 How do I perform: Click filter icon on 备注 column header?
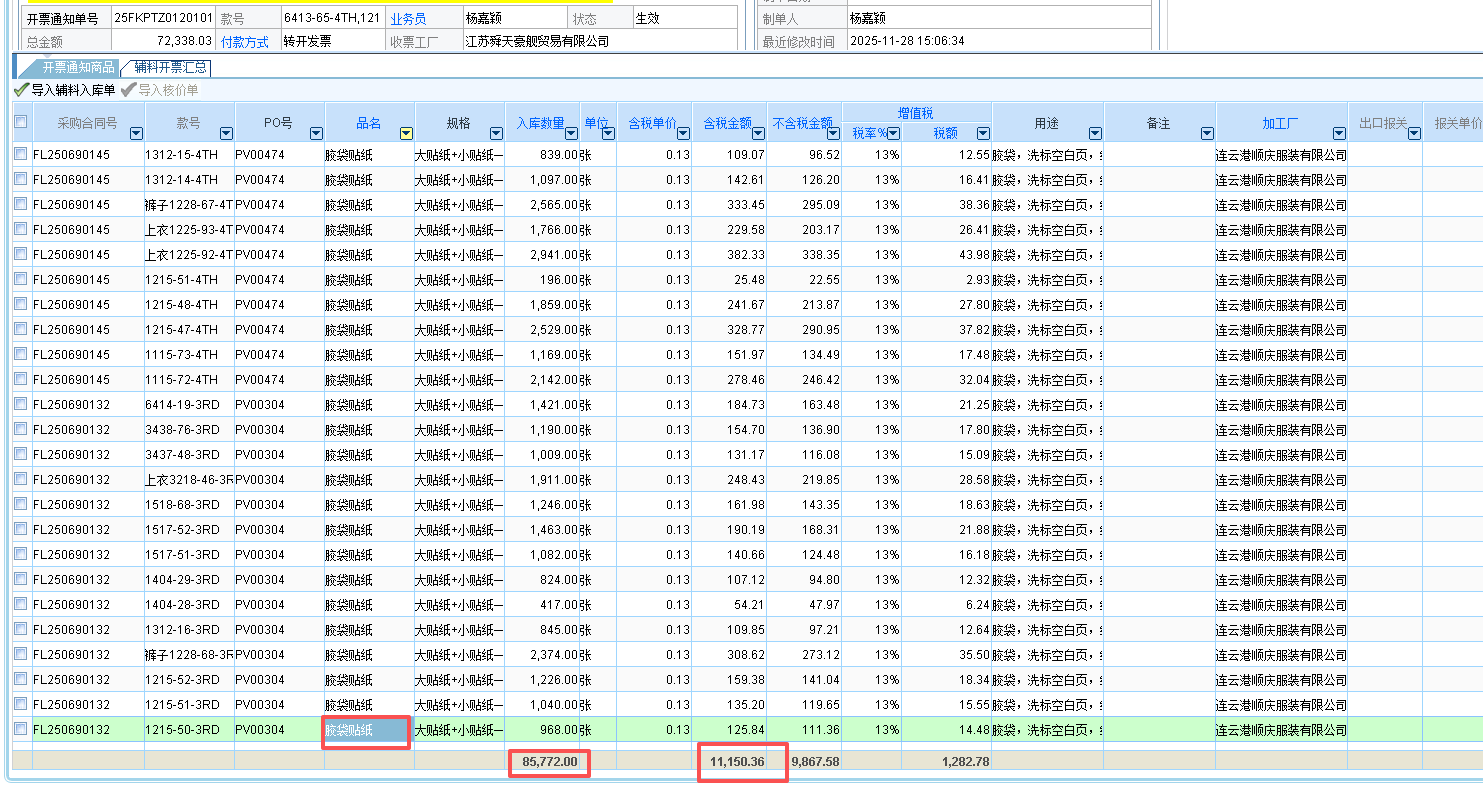click(x=1207, y=133)
